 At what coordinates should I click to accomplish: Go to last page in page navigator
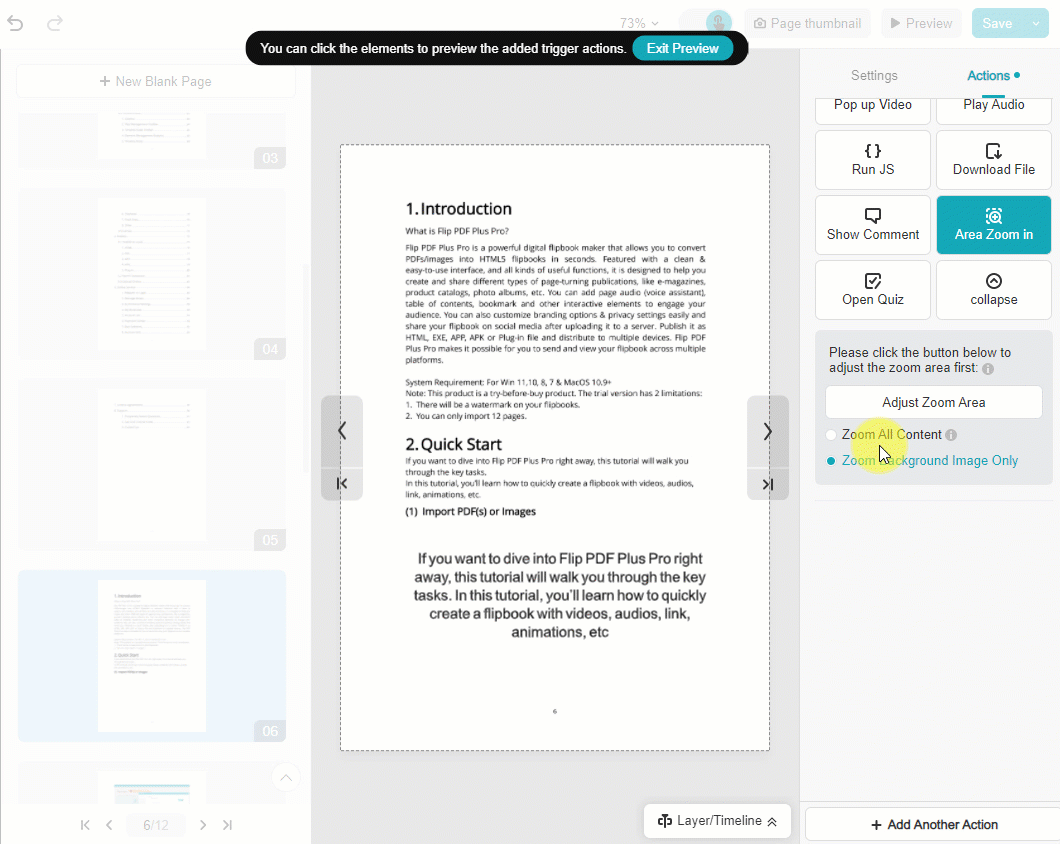coord(228,825)
